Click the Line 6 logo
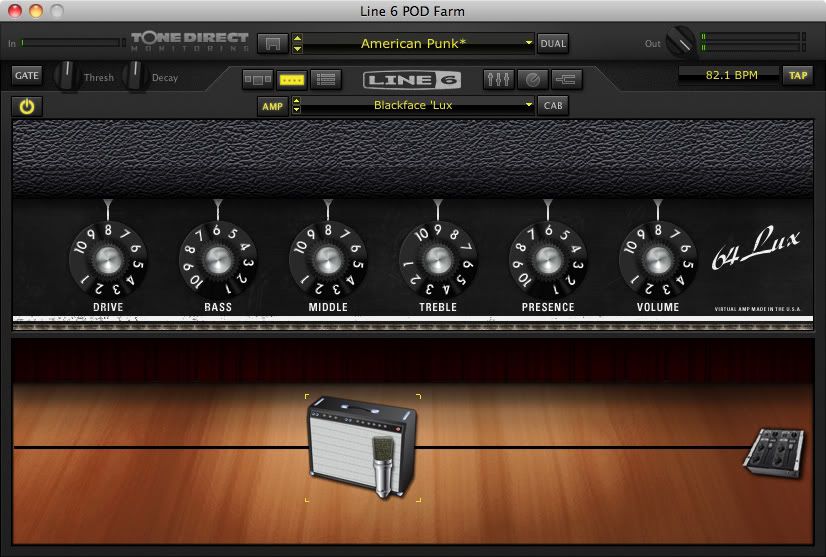Viewport: 826px width, 557px height. click(412, 80)
